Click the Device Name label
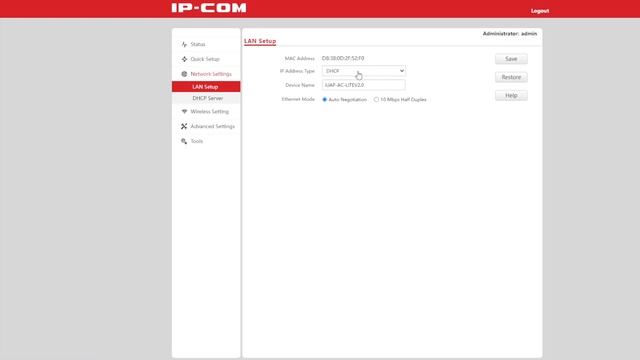 point(300,85)
